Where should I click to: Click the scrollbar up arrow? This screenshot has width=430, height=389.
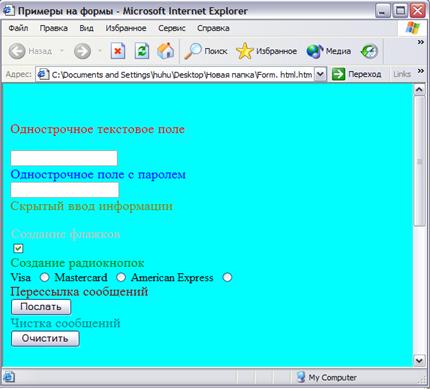419,90
